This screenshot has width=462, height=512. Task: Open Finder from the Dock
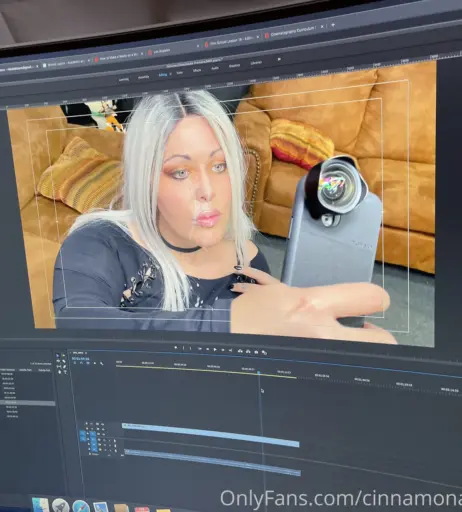40,505
